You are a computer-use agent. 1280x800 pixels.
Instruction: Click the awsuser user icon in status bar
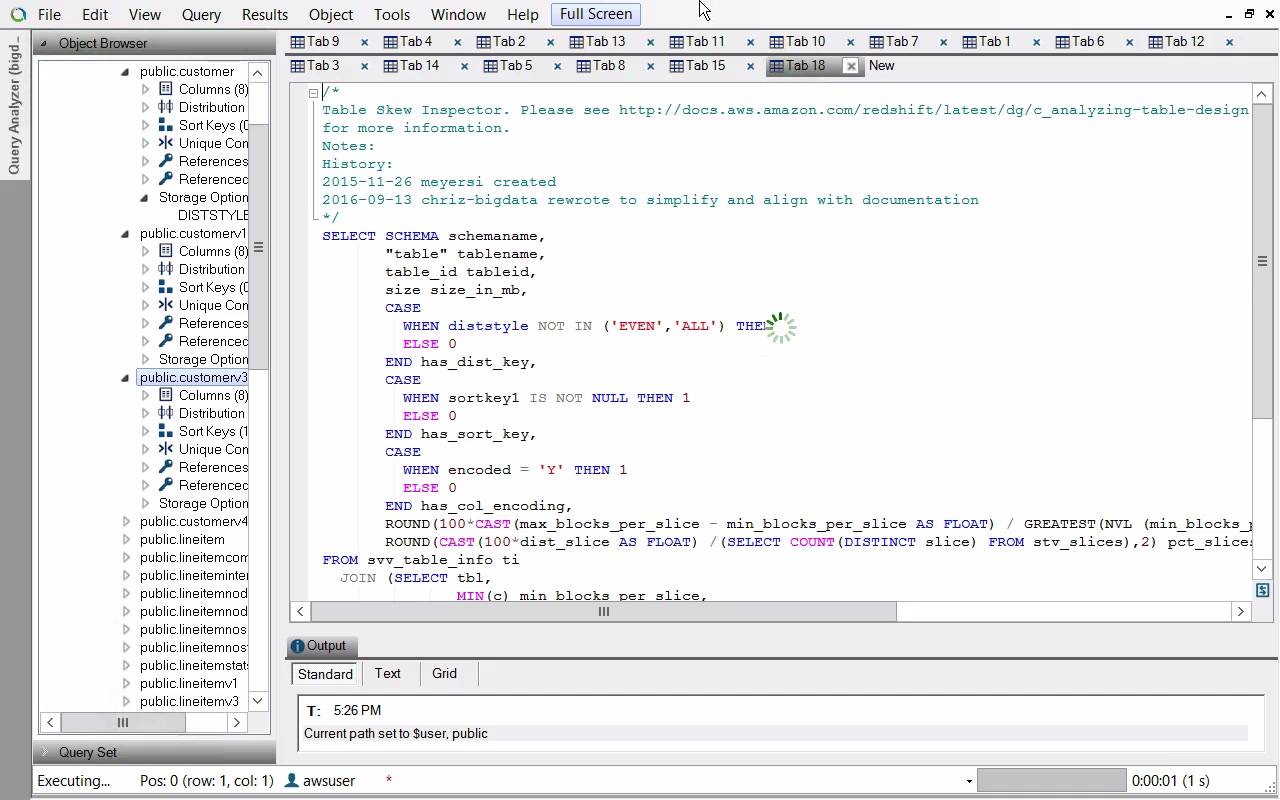(292, 780)
